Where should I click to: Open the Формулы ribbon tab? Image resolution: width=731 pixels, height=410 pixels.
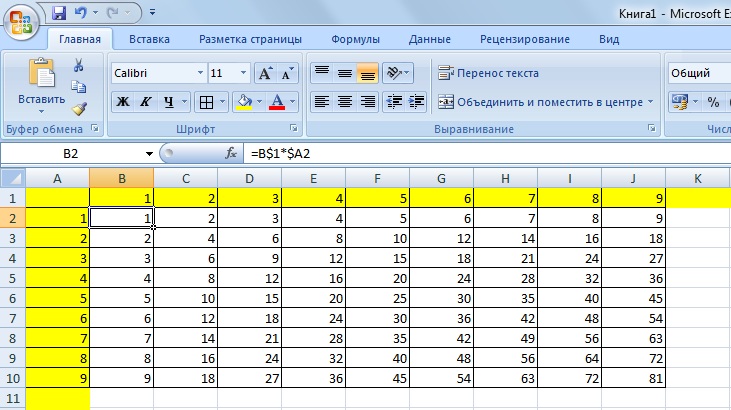click(355, 40)
